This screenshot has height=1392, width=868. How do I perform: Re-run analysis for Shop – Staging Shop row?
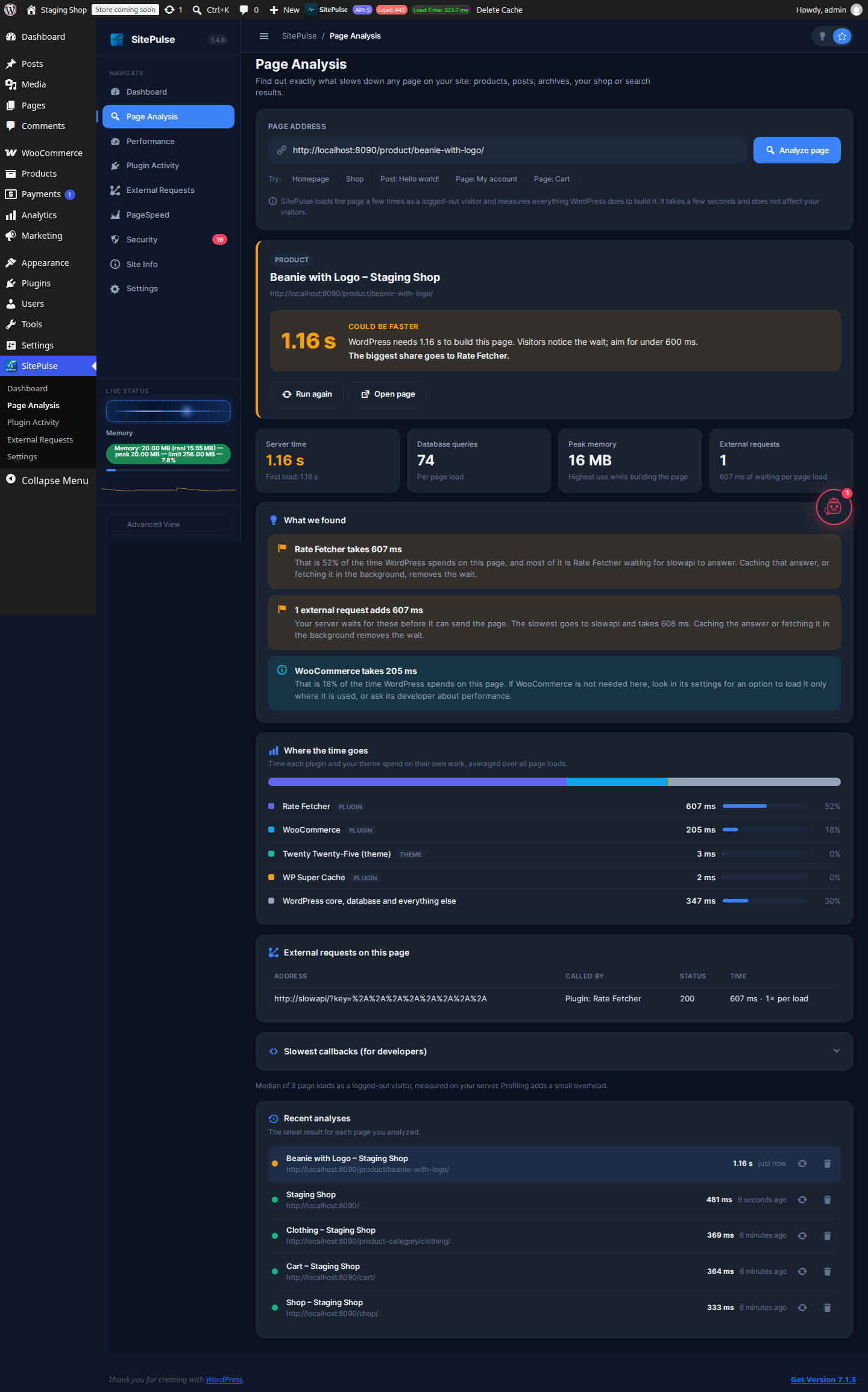802,1308
